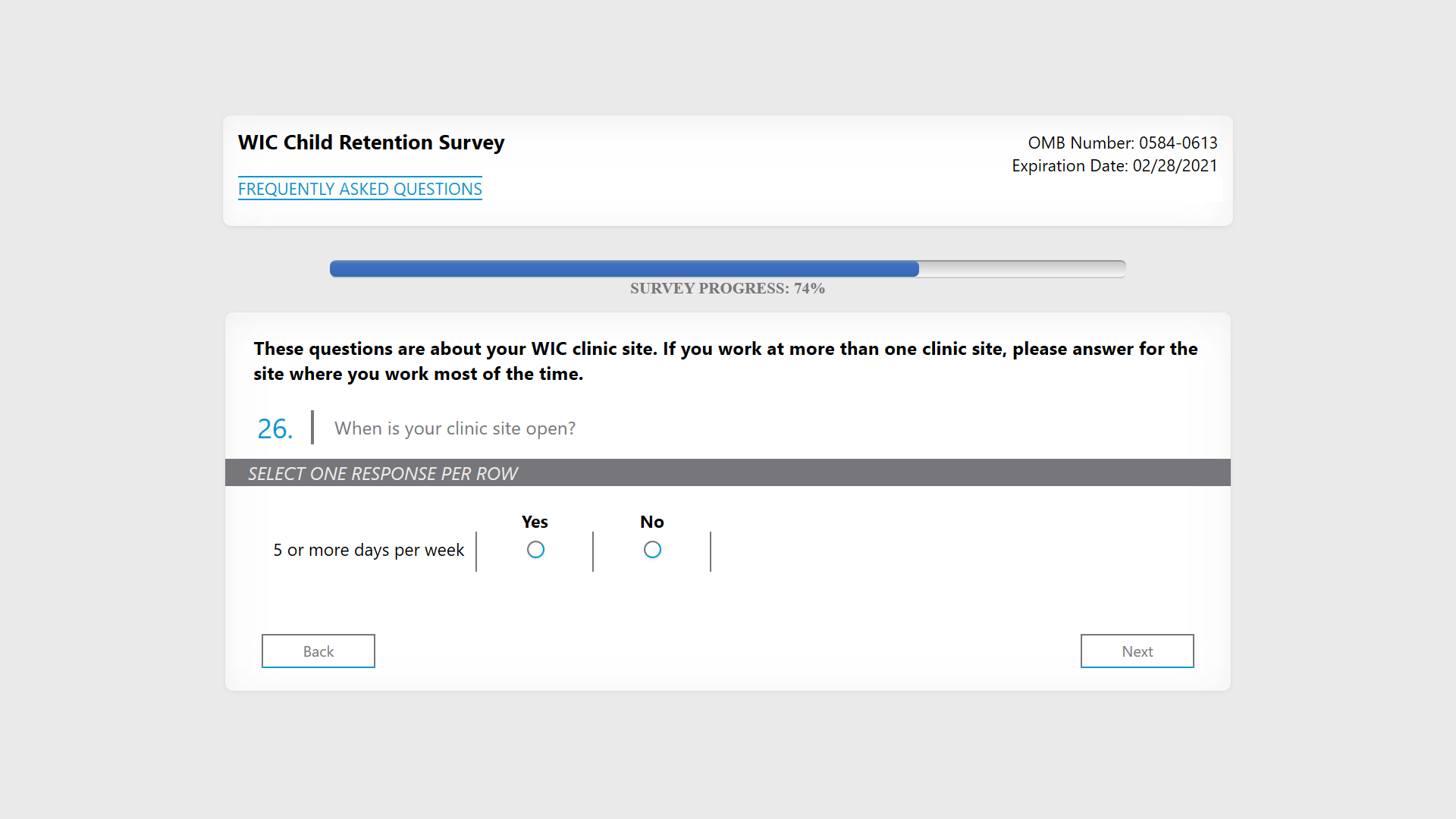The height and width of the screenshot is (819, 1456).
Task: Go to previous page with Back
Action: [318, 651]
